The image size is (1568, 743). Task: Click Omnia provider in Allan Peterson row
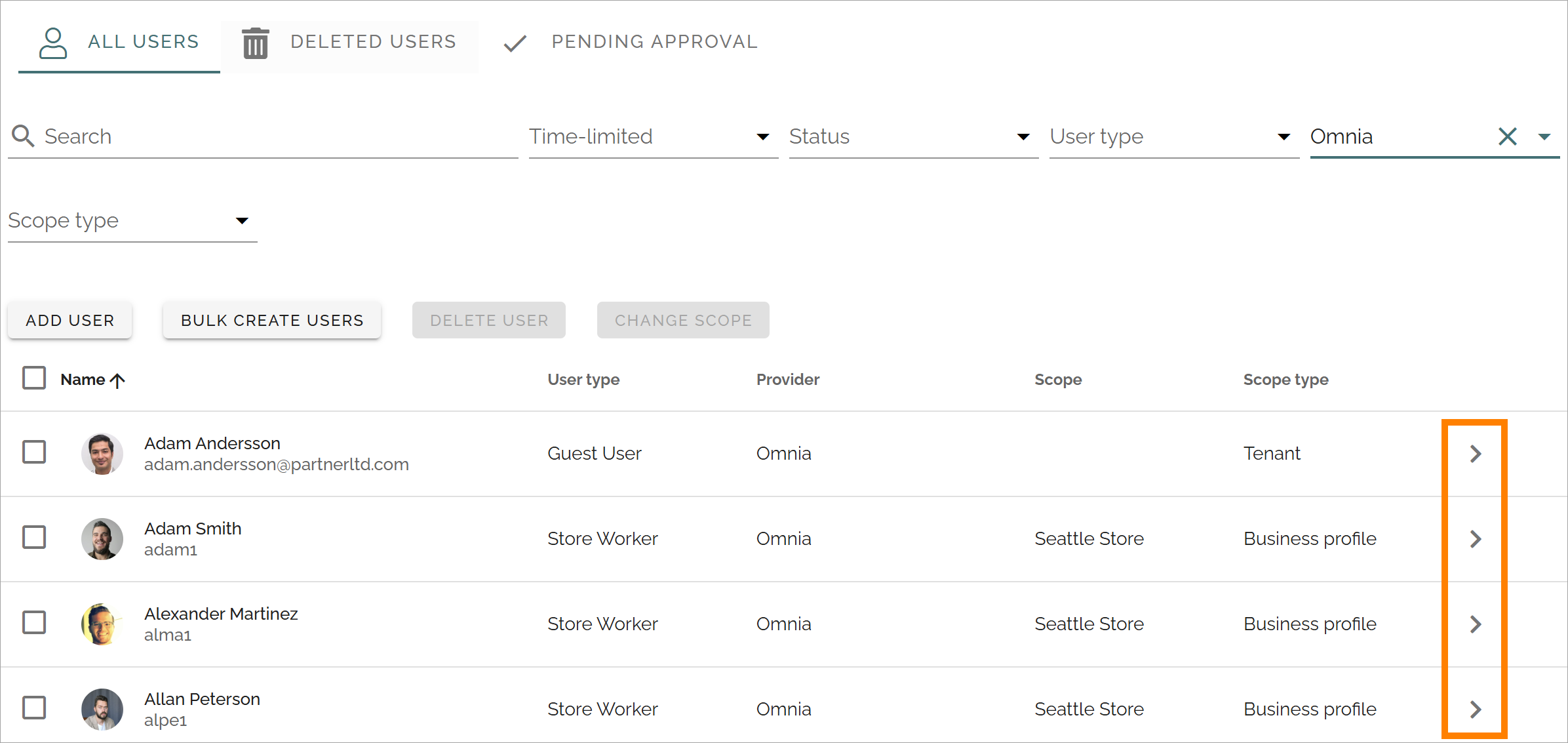point(783,709)
